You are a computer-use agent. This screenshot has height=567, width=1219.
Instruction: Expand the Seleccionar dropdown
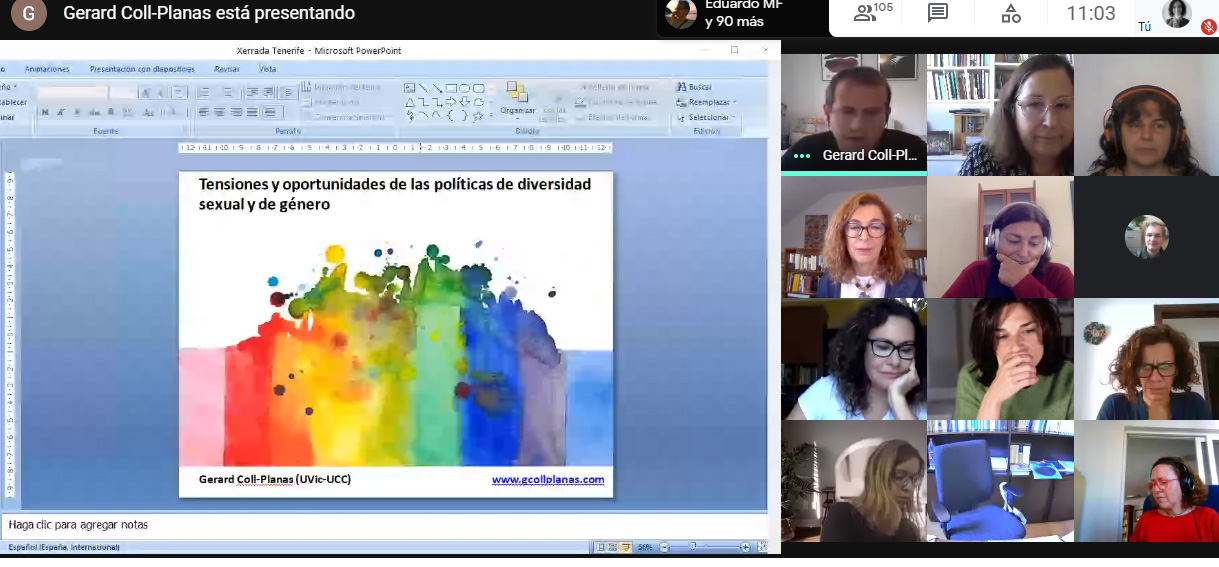(735, 117)
